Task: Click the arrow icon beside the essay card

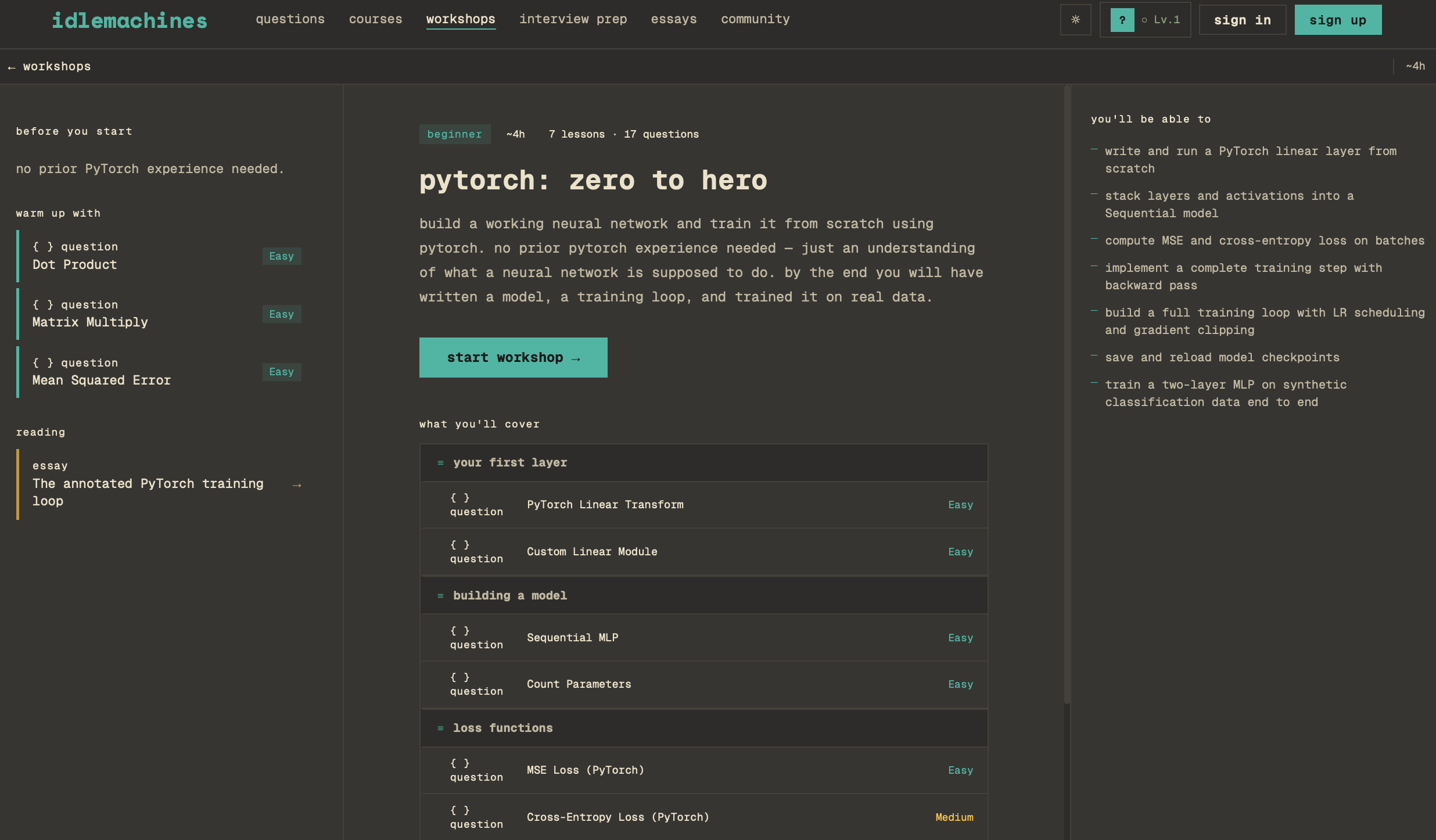Action: (297, 485)
